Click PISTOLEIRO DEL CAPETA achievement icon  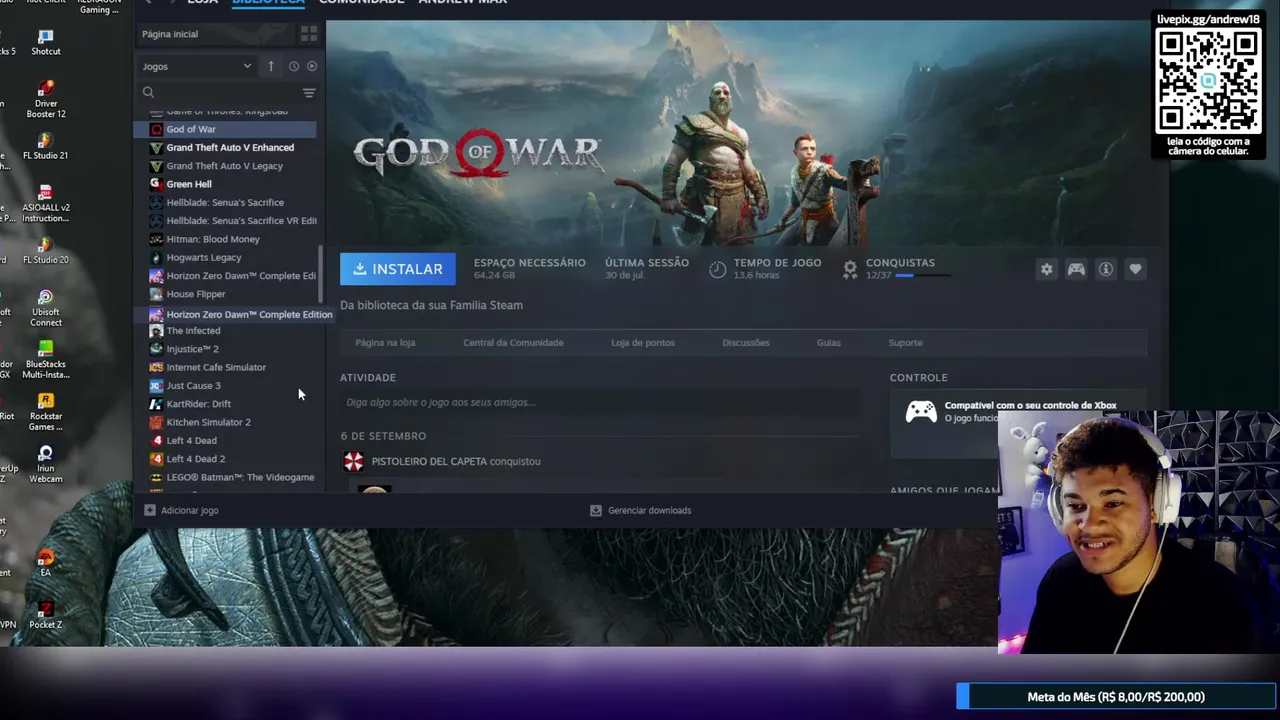point(354,461)
